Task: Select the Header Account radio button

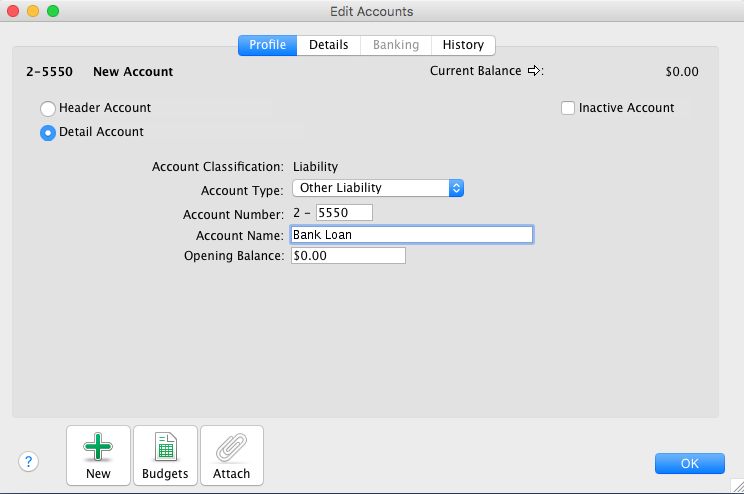Action: (47, 108)
